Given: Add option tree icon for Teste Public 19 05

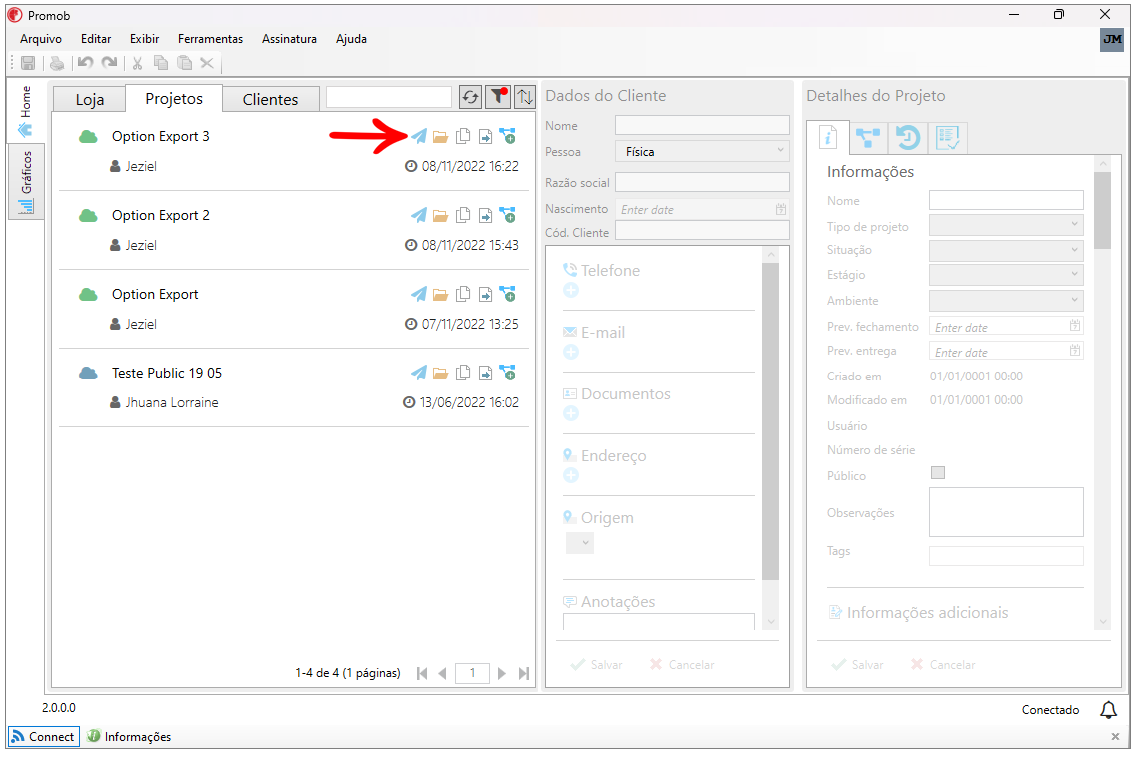Looking at the screenshot, I should [x=508, y=373].
